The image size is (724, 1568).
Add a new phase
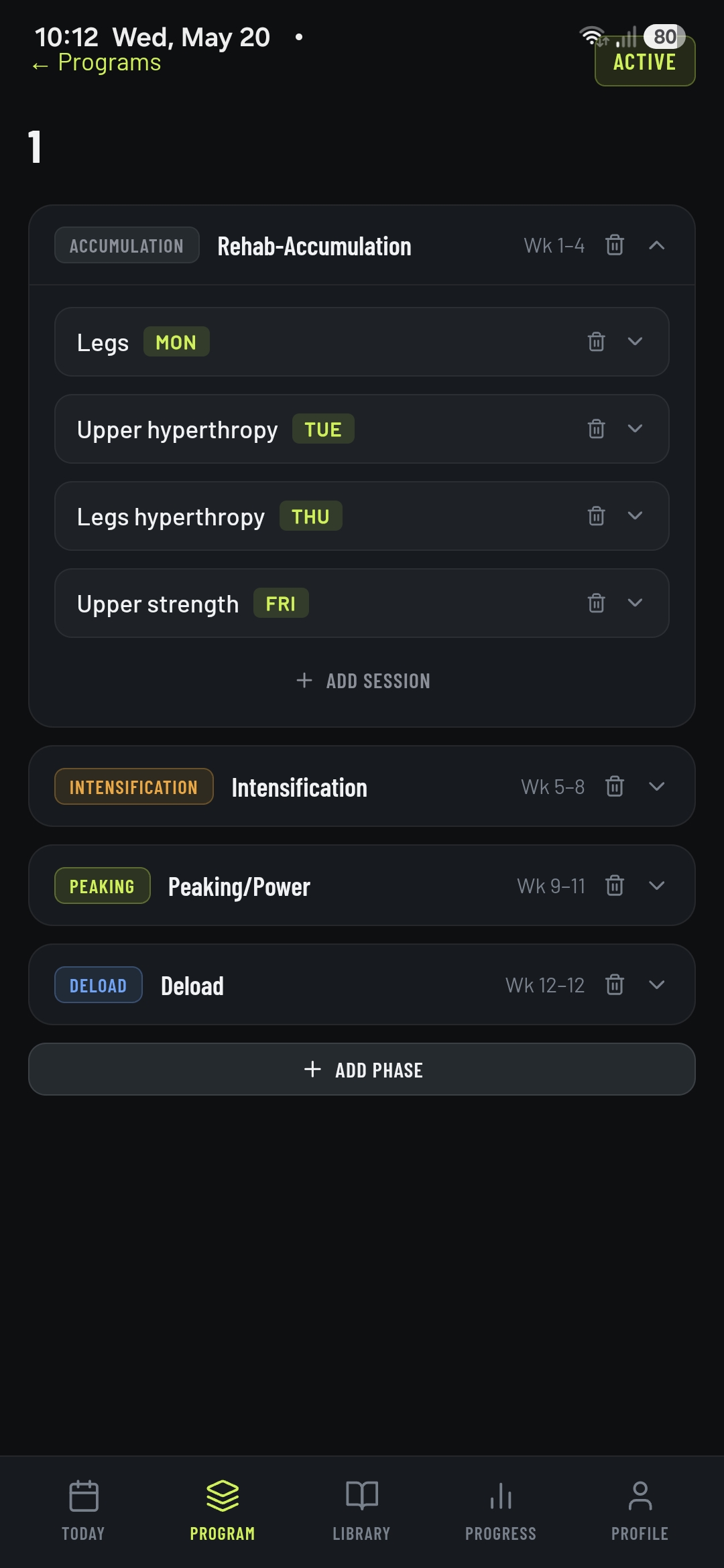coord(362,1069)
